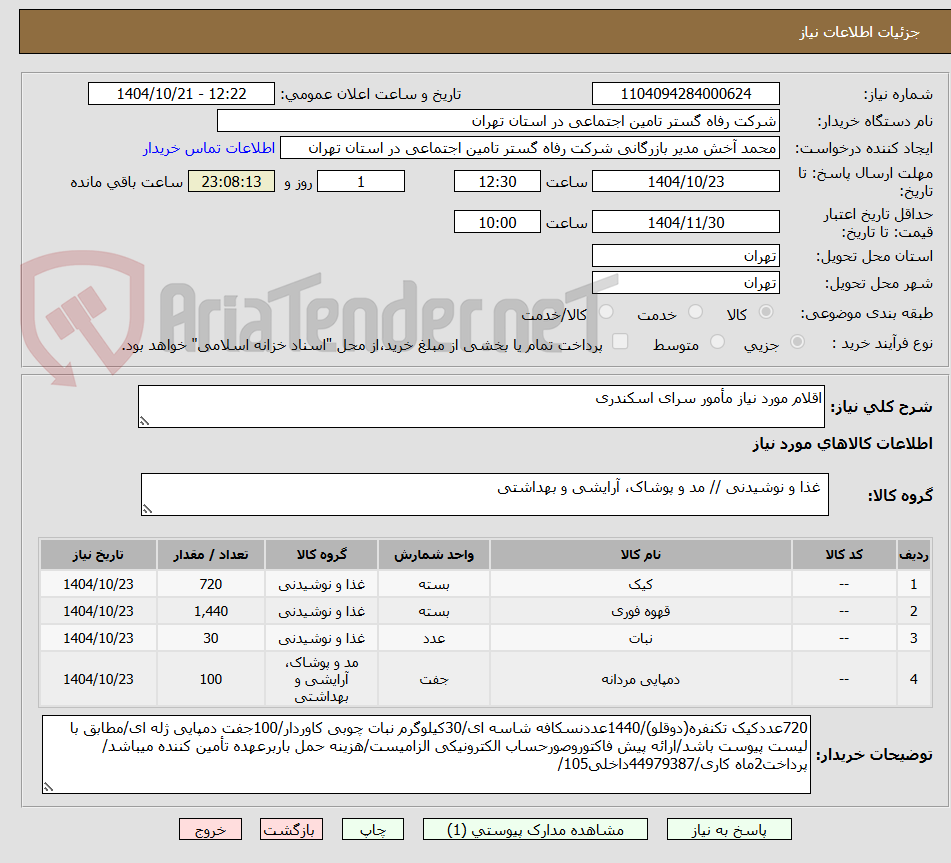
Task: Click the خروج exit button
Action: [x=210, y=829]
